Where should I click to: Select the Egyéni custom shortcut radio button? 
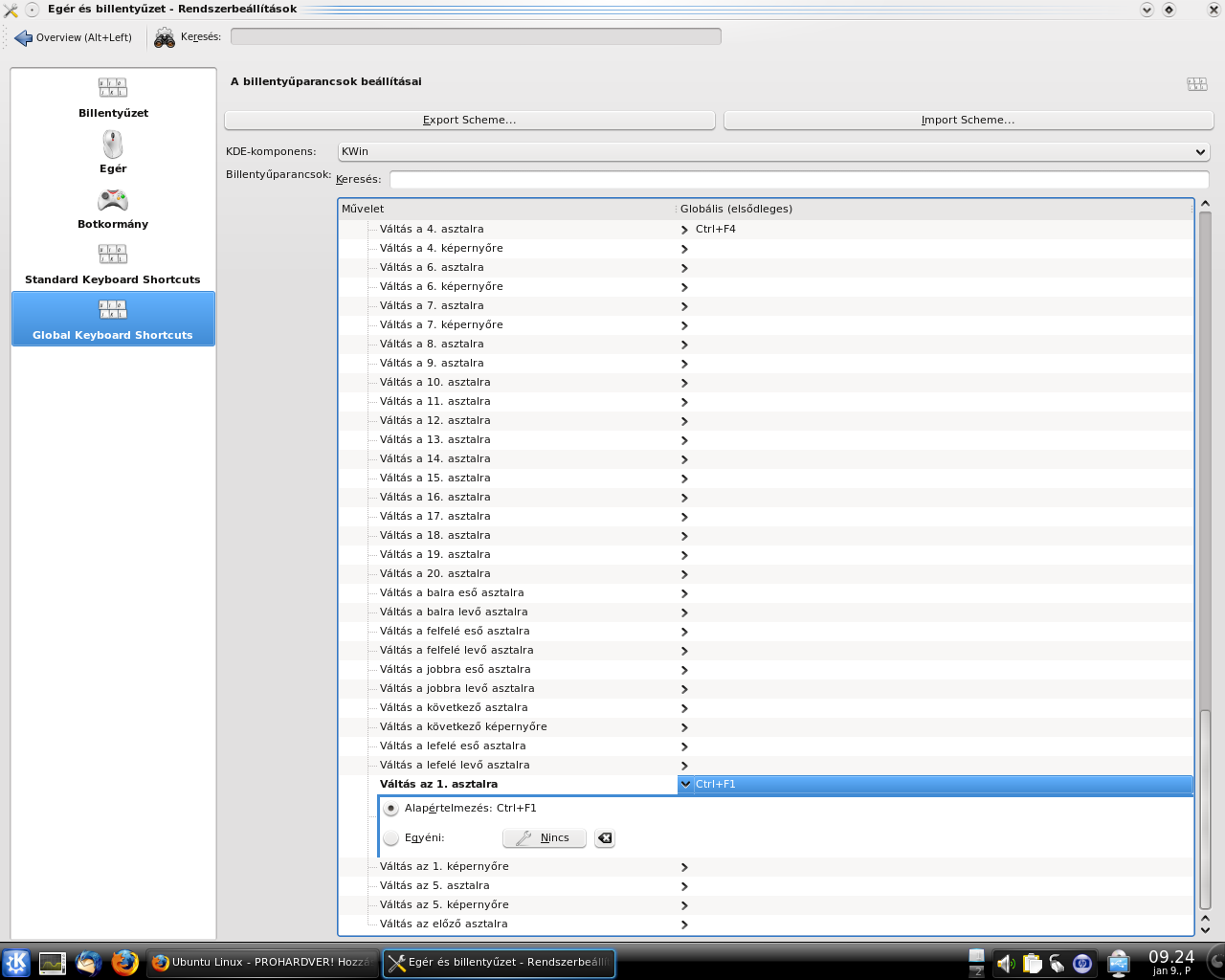[x=391, y=838]
